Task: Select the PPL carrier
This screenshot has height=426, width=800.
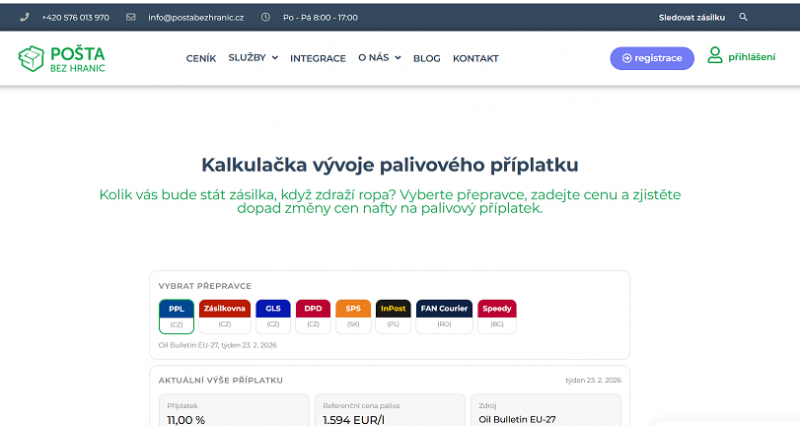Action: (x=176, y=316)
